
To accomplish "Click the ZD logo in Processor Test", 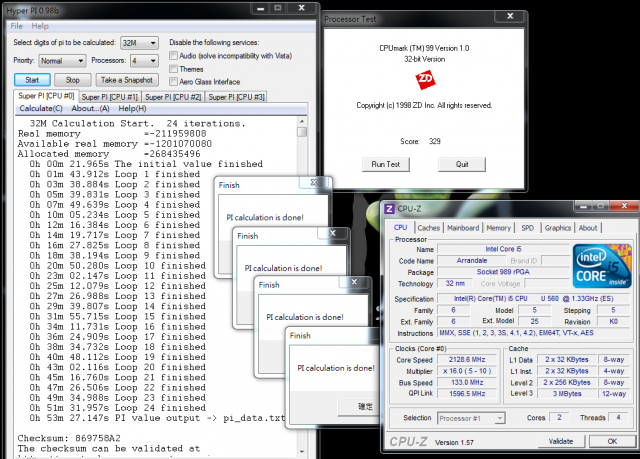I will pos(425,80).
